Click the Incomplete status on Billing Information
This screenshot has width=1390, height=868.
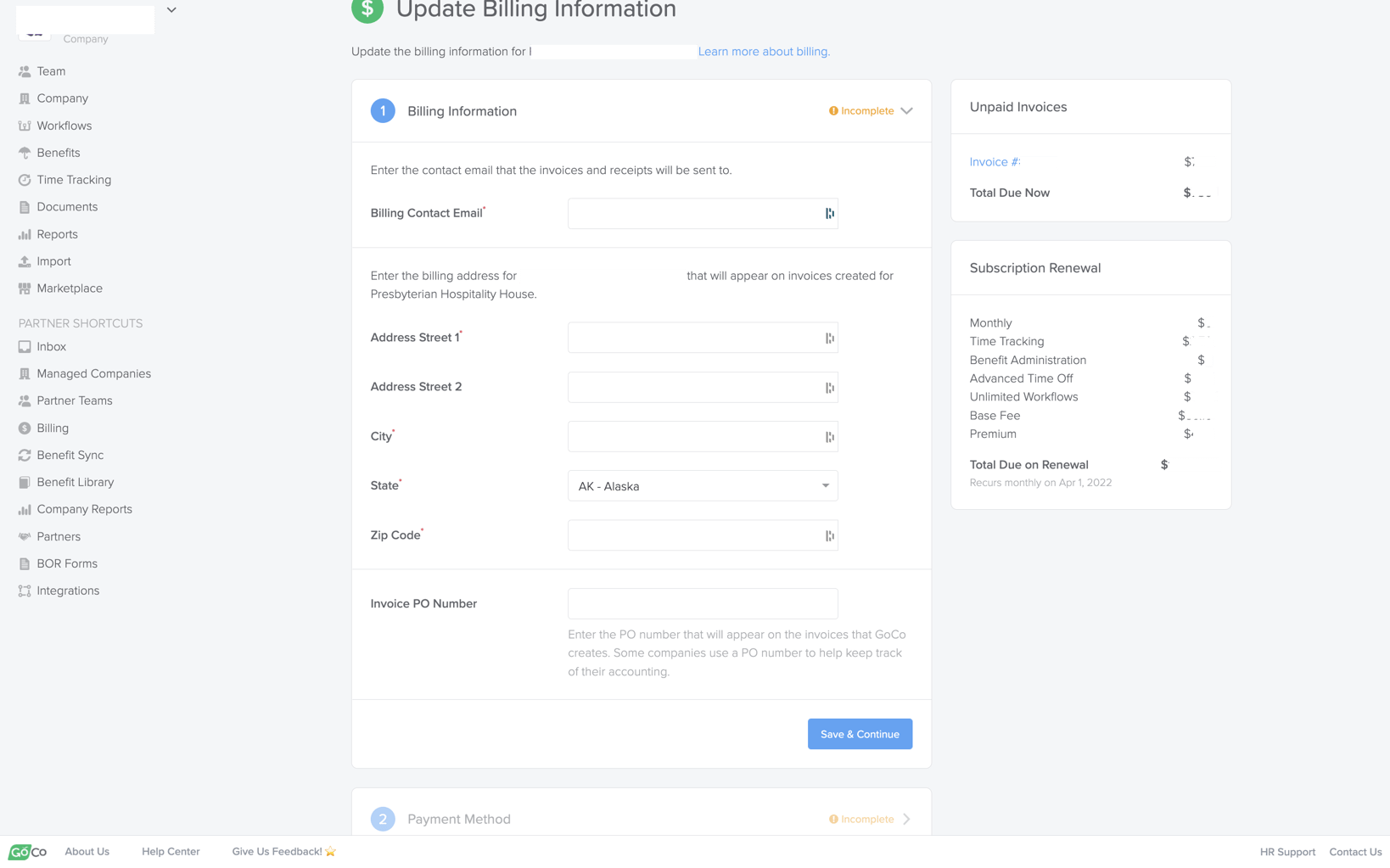861,111
